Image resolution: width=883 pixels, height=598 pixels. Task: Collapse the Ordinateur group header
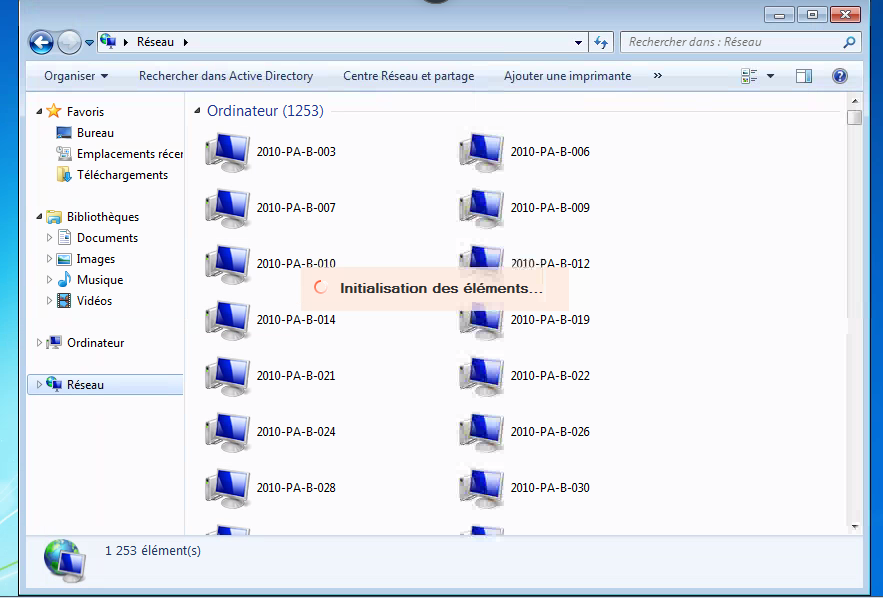pyautogui.click(x=198, y=111)
